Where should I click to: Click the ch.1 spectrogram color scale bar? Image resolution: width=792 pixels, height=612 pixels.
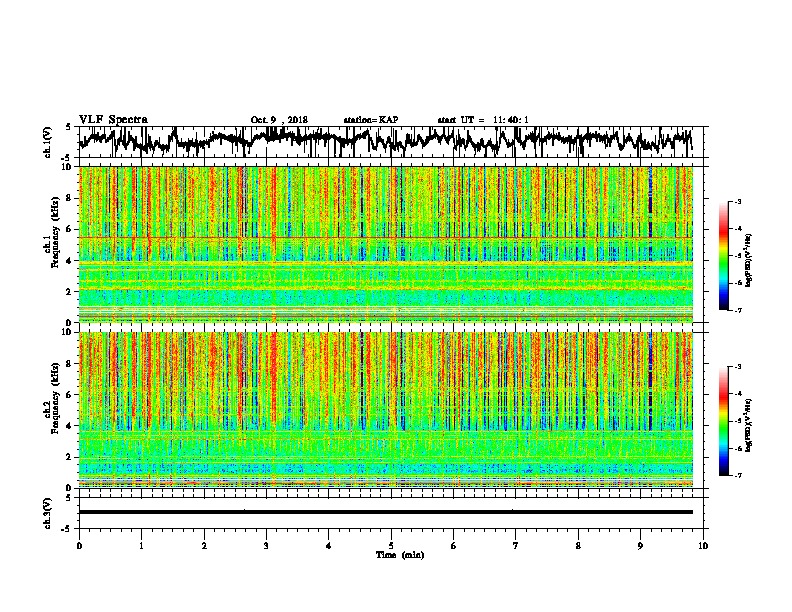(x=723, y=256)
